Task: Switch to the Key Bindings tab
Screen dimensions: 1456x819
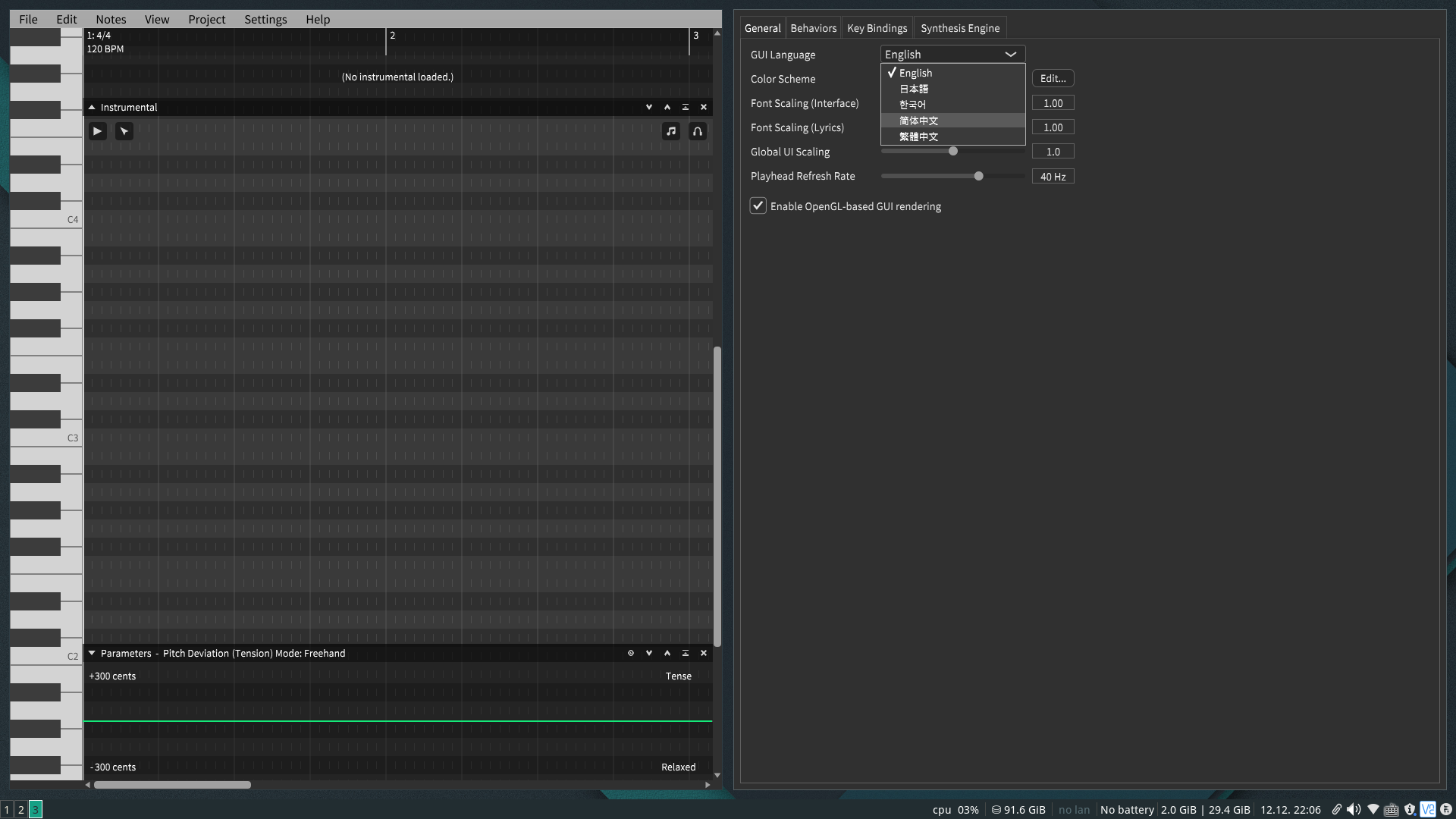Action: 877,28
